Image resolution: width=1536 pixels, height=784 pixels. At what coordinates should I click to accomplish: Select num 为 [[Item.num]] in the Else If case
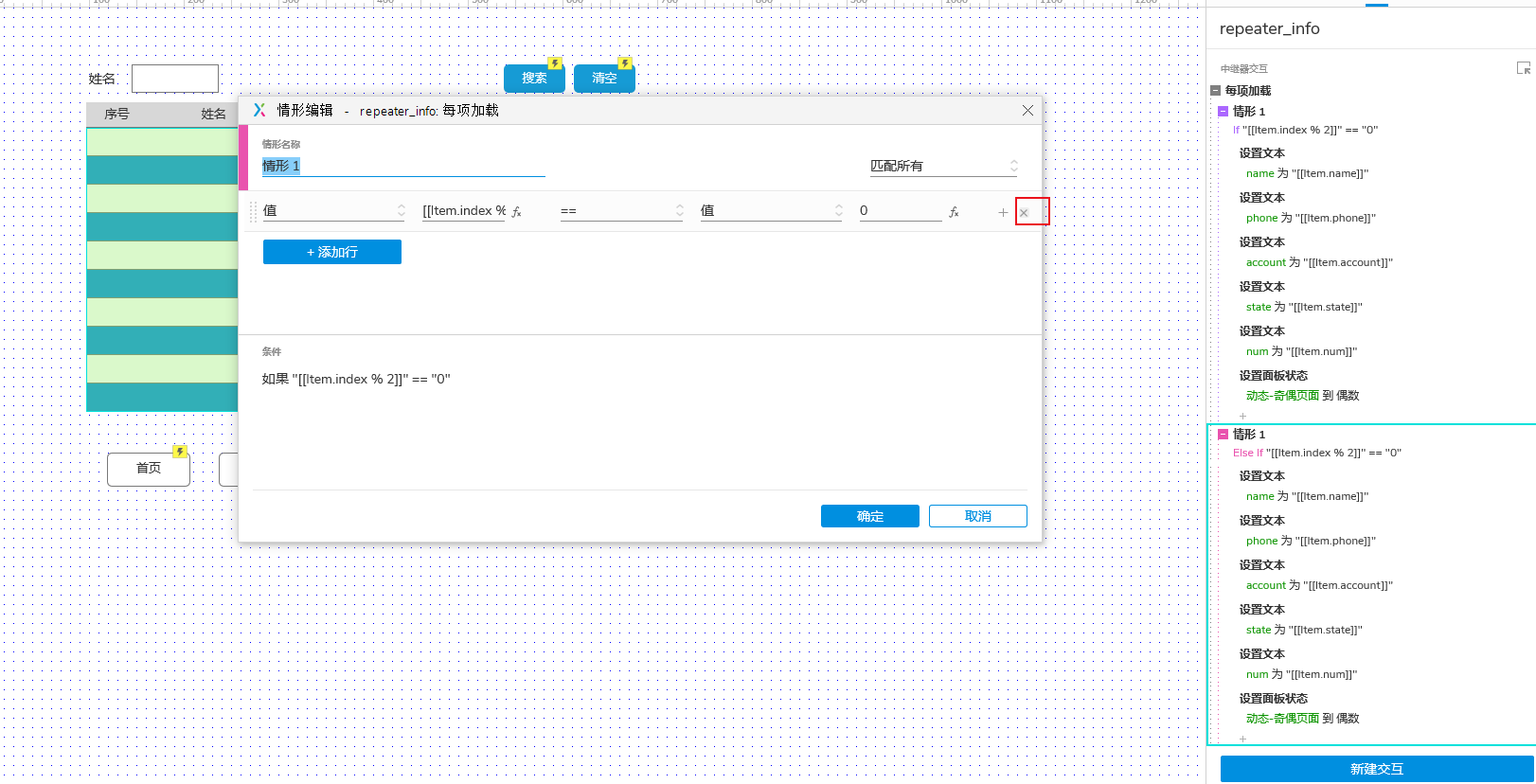(1301, 675)
